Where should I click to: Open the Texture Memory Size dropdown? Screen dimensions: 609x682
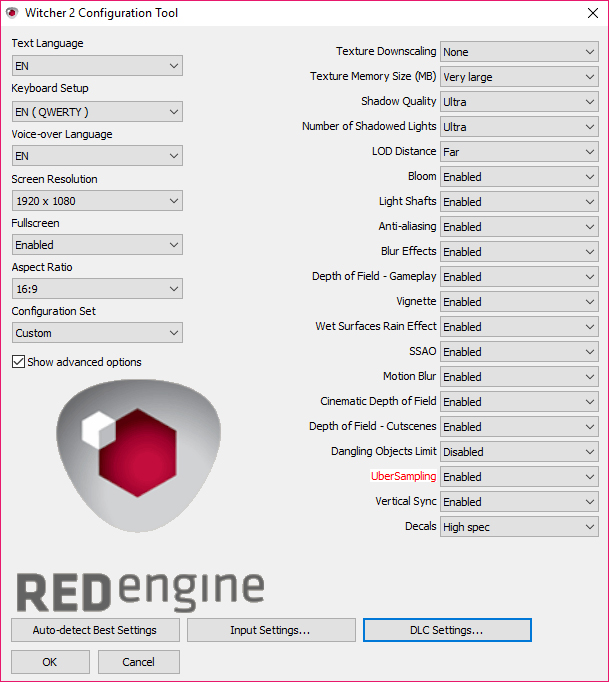[519, 77]
